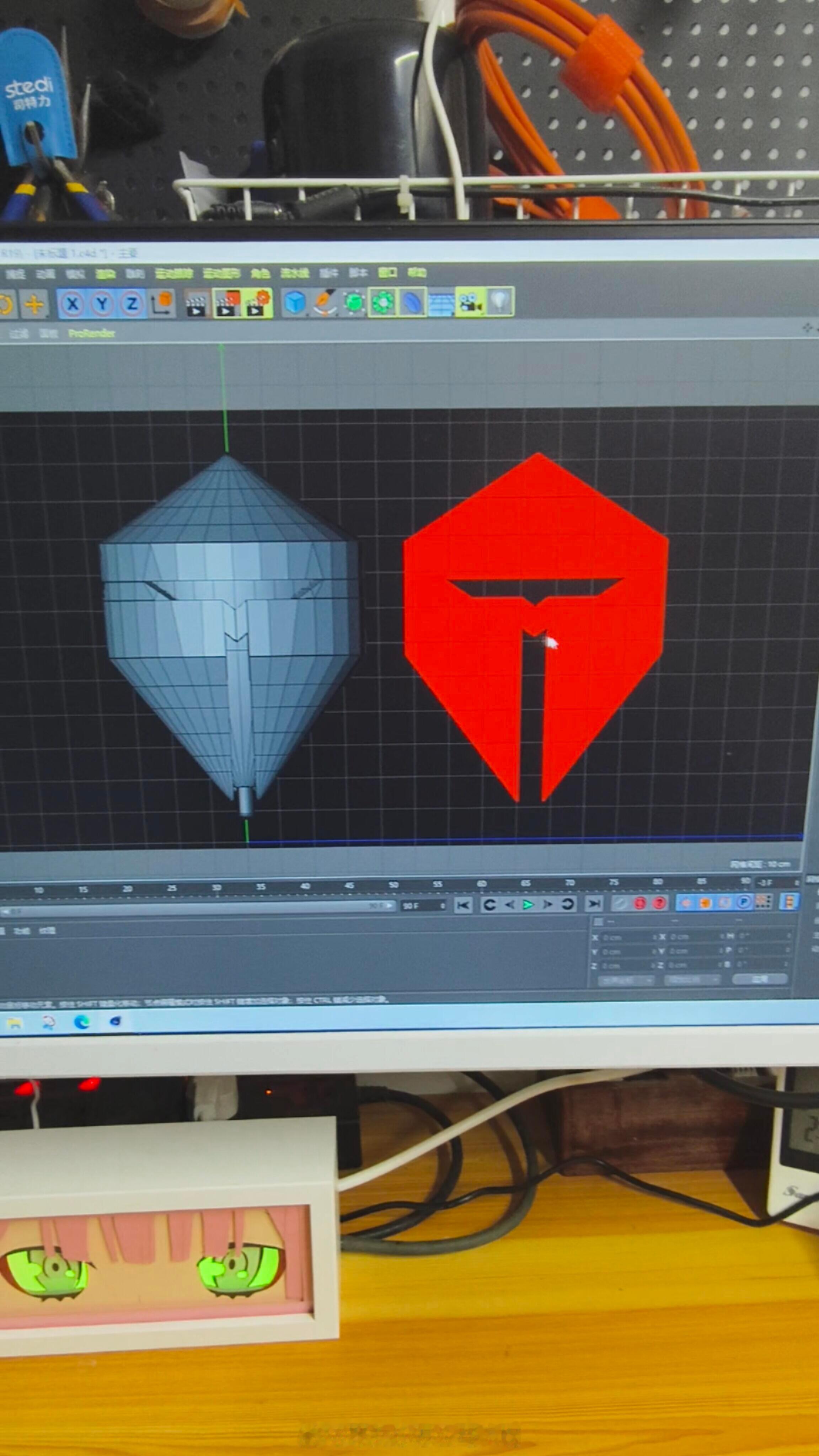
Task: Click the 应用 (Apply) coordinates button
Action: pyautogui.click(x=760, y=978)
